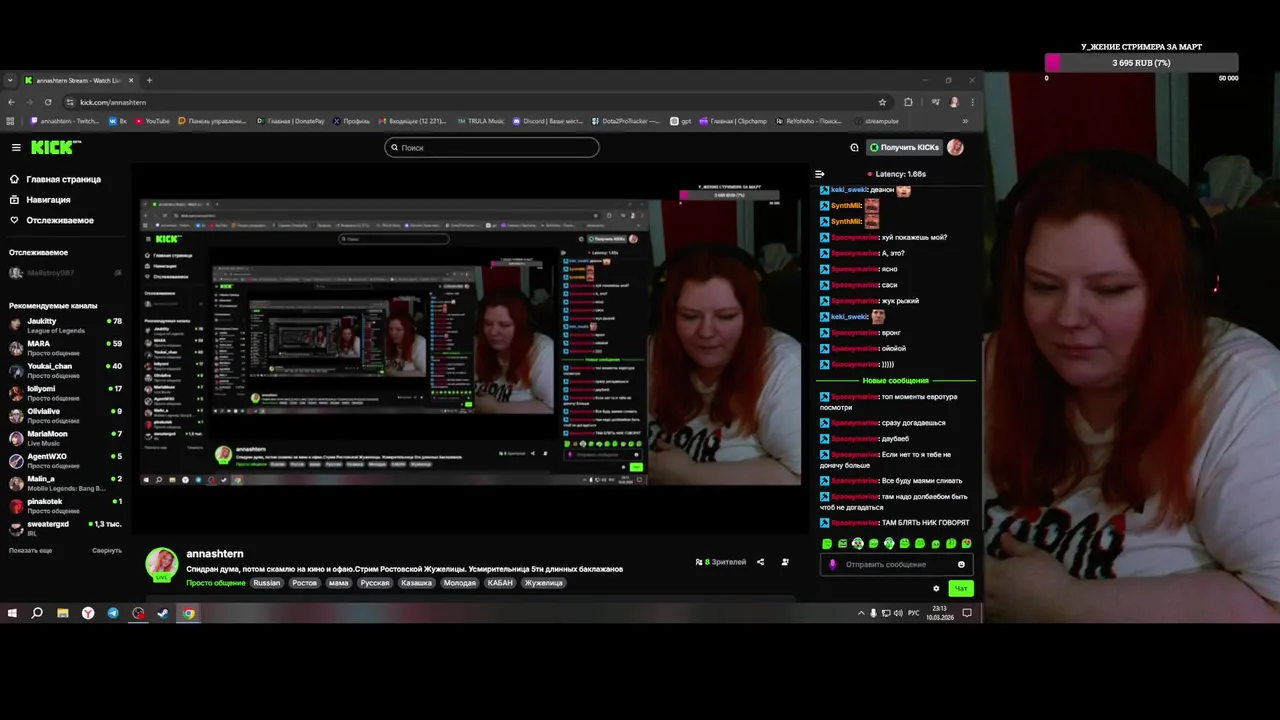
Task: Open Steam from the taskbar
Action: pyautogui.click(x=163, y=613)
